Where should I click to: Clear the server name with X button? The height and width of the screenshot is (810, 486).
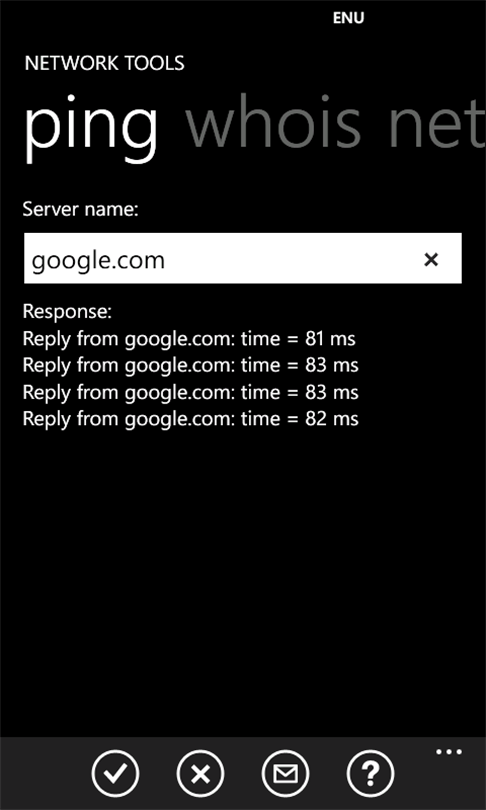(x=431, y=259)
